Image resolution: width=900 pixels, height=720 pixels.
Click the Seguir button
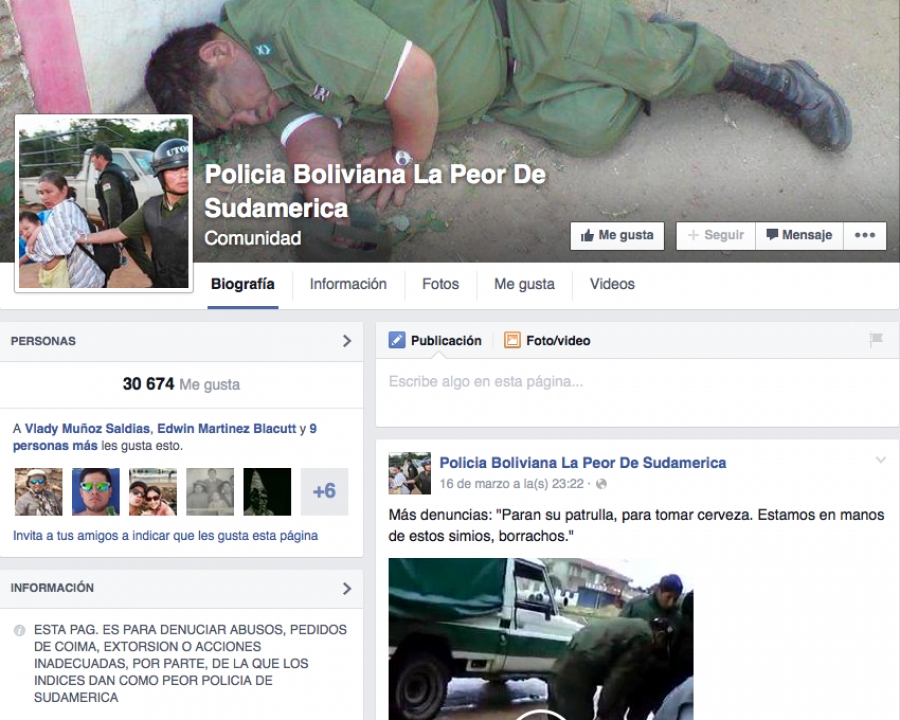[x=714, y=235]
